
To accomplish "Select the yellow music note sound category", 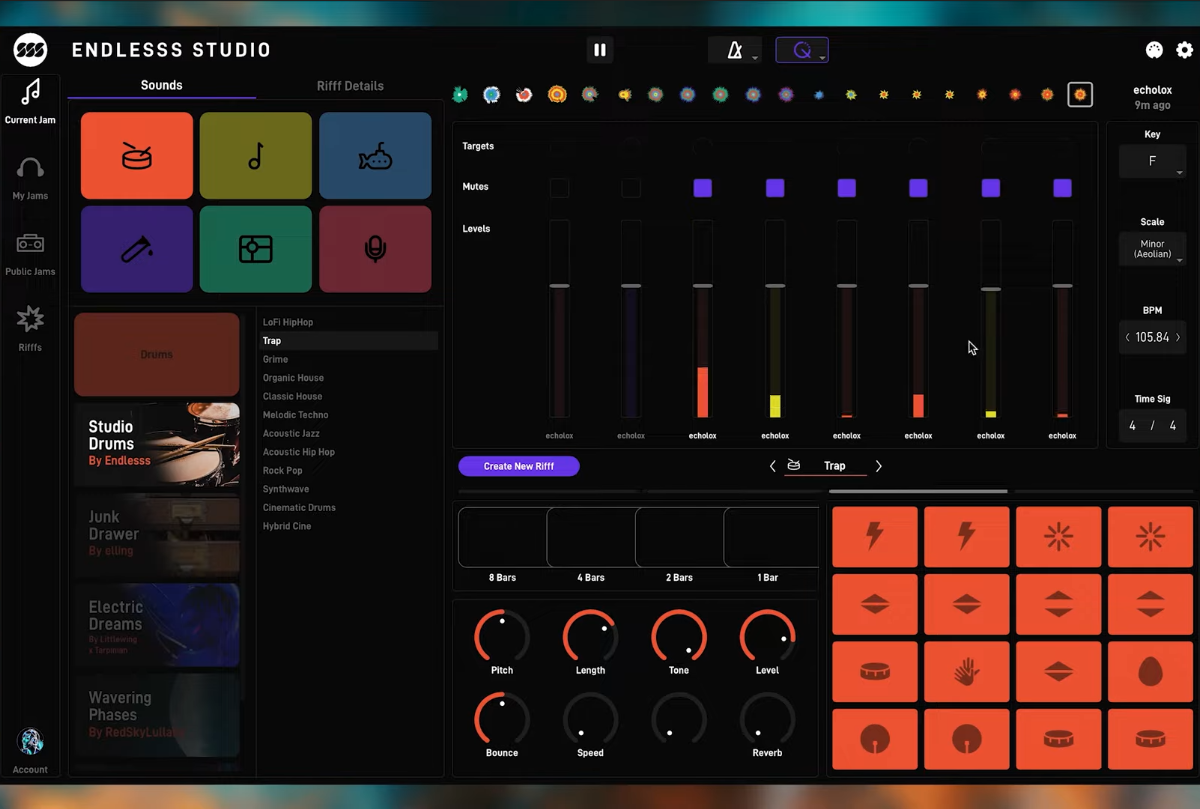I will pos(256,155).
